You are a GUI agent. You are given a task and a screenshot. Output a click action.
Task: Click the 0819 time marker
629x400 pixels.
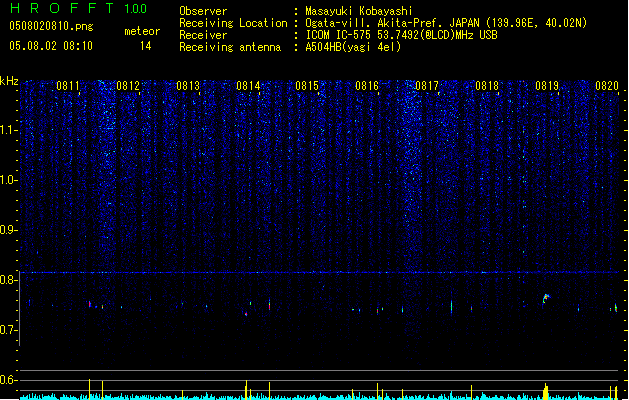click(x=547, y=86)
